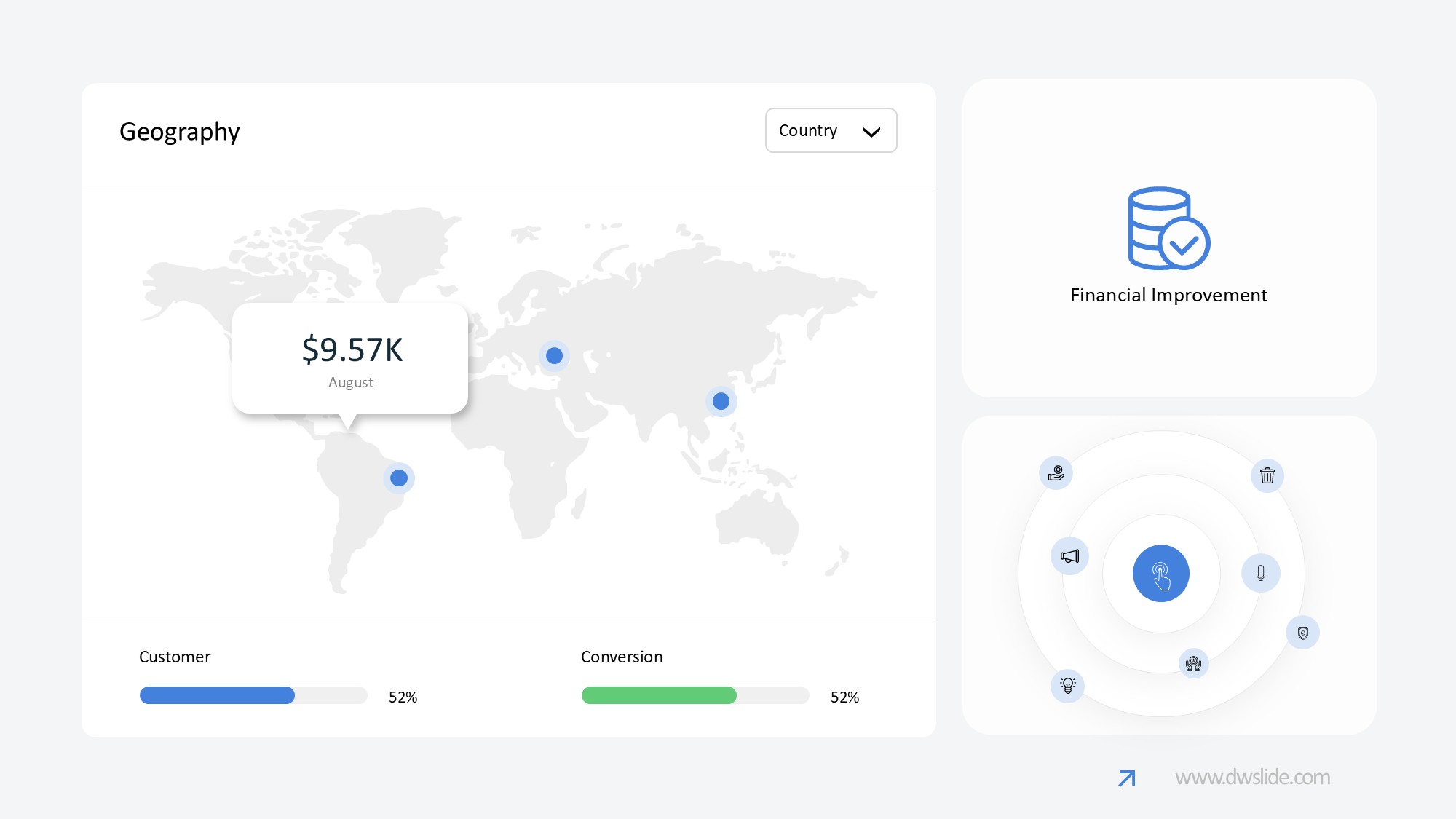Click the microphone icon
1456x819 pixels.
click(1260, 573)
